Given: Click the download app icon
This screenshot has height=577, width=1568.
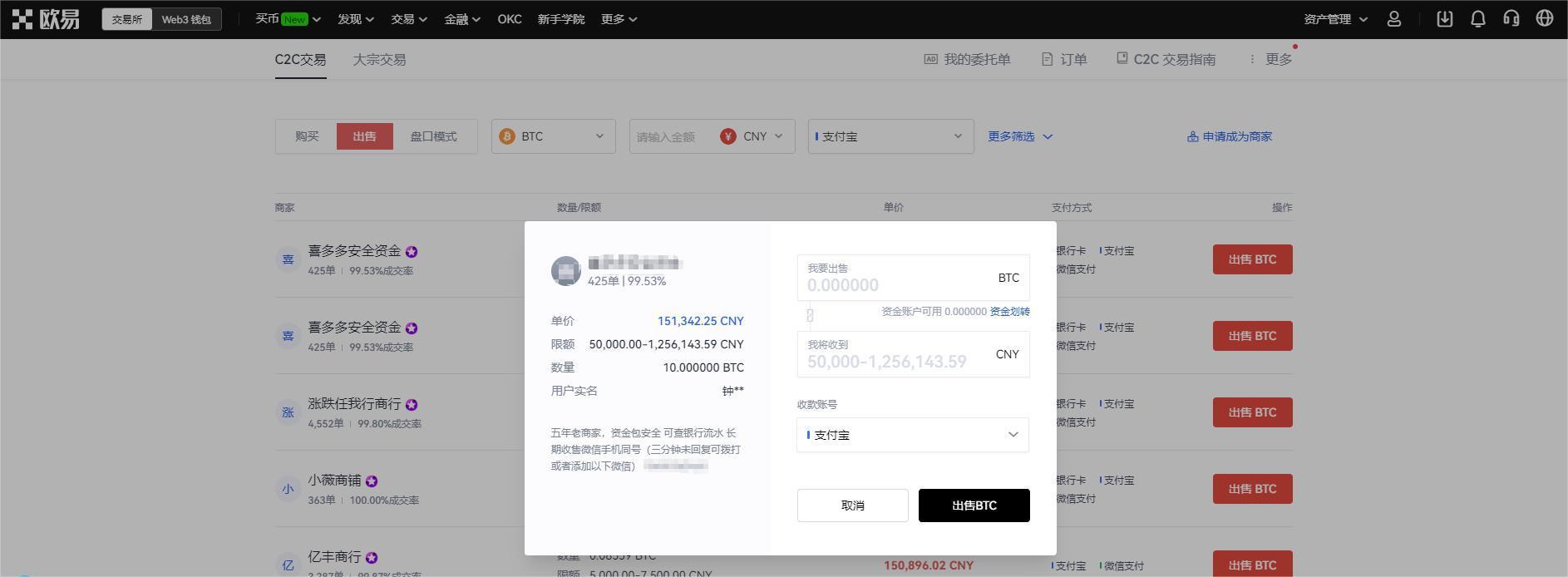Looking at the screenshot, I should pyautogui.click(x=1444, y=19).
